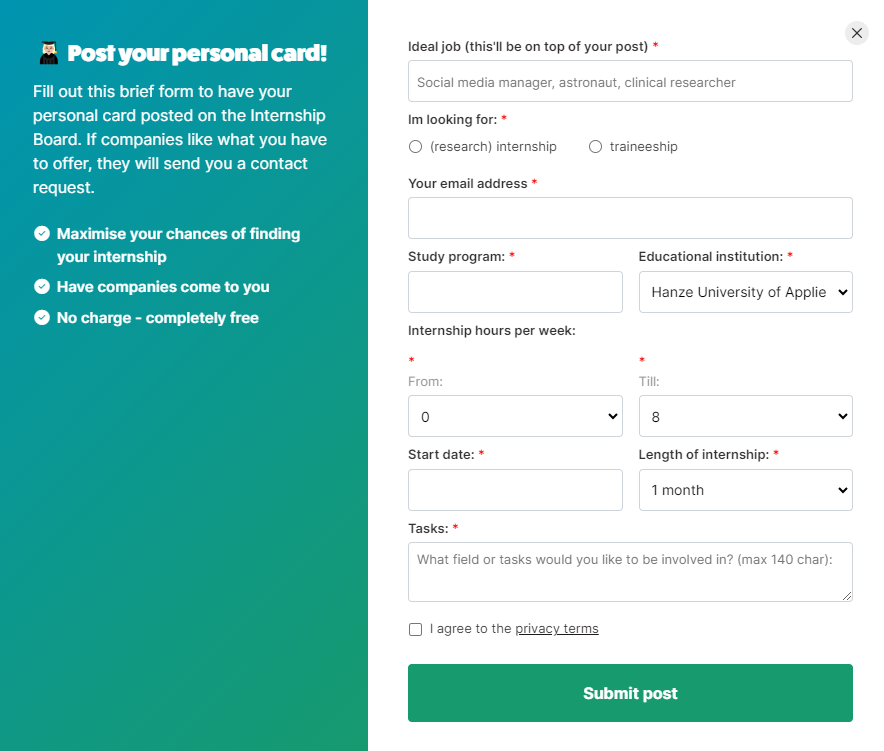Screen dimensions: 884x751
Task: Focus the Tasks text area
Action: [630, 572]
